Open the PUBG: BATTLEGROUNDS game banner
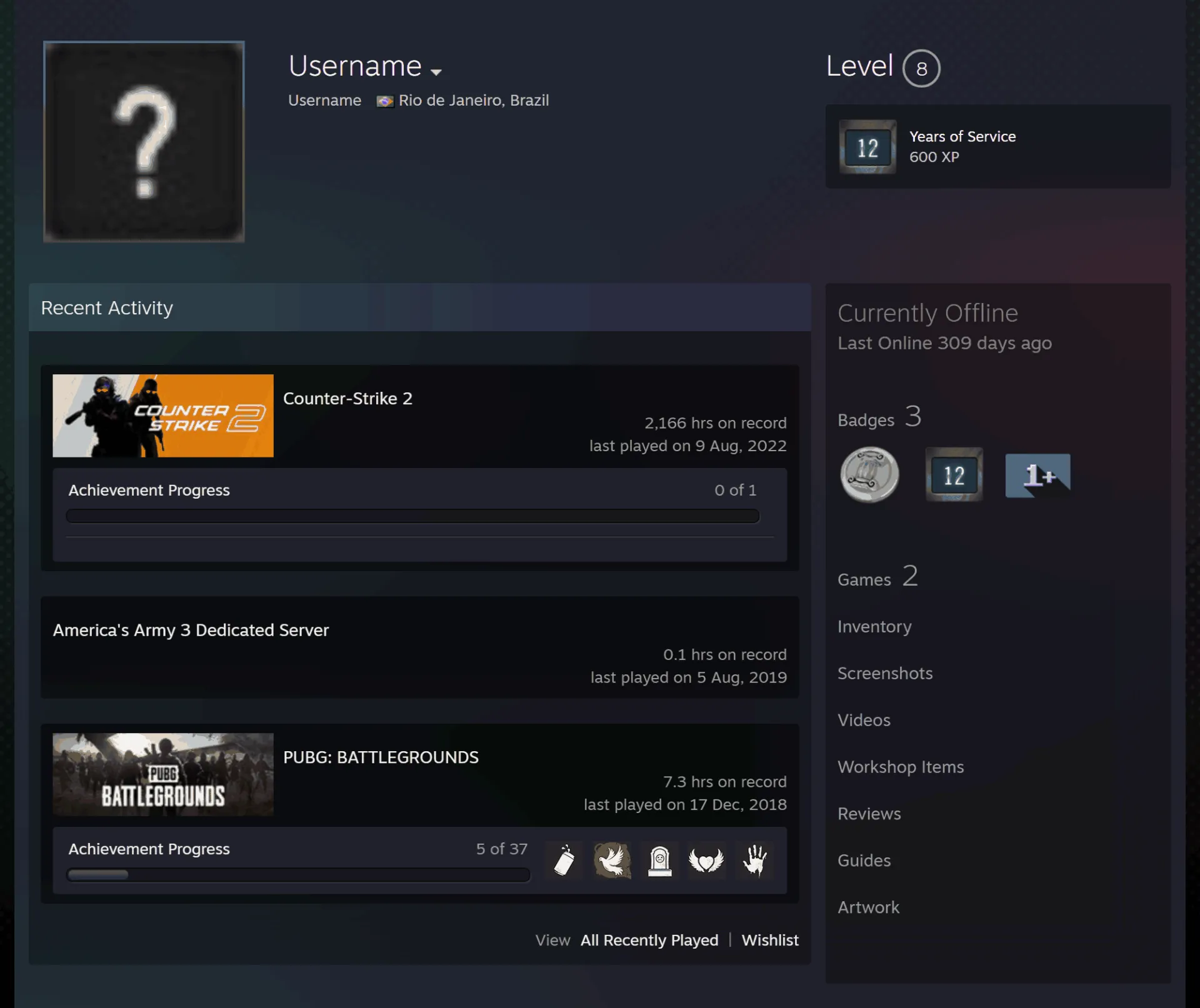Screen dimensions: 1200x1008 [163, 774]
